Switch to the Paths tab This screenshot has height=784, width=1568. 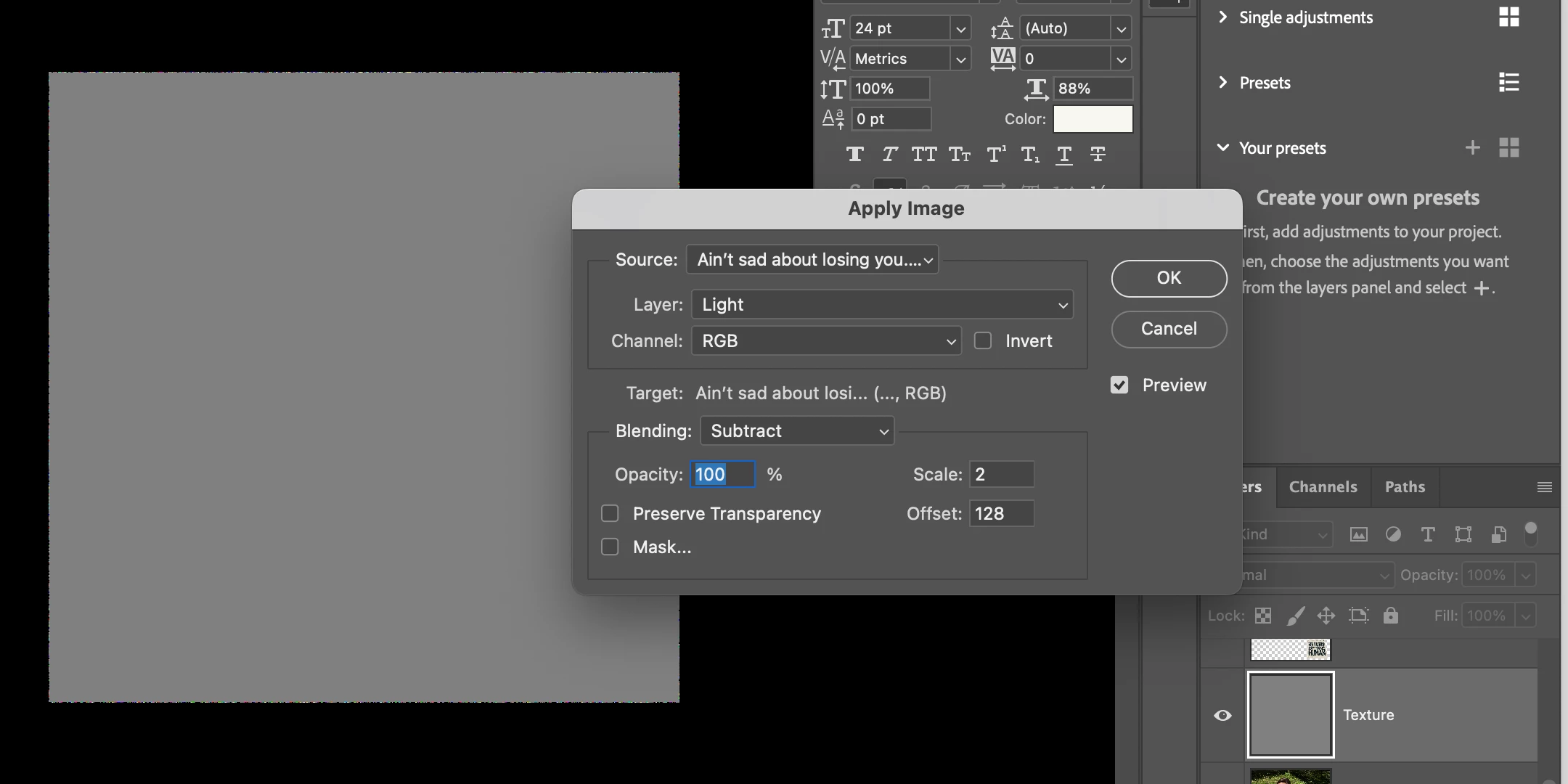tap(1405, 486)
